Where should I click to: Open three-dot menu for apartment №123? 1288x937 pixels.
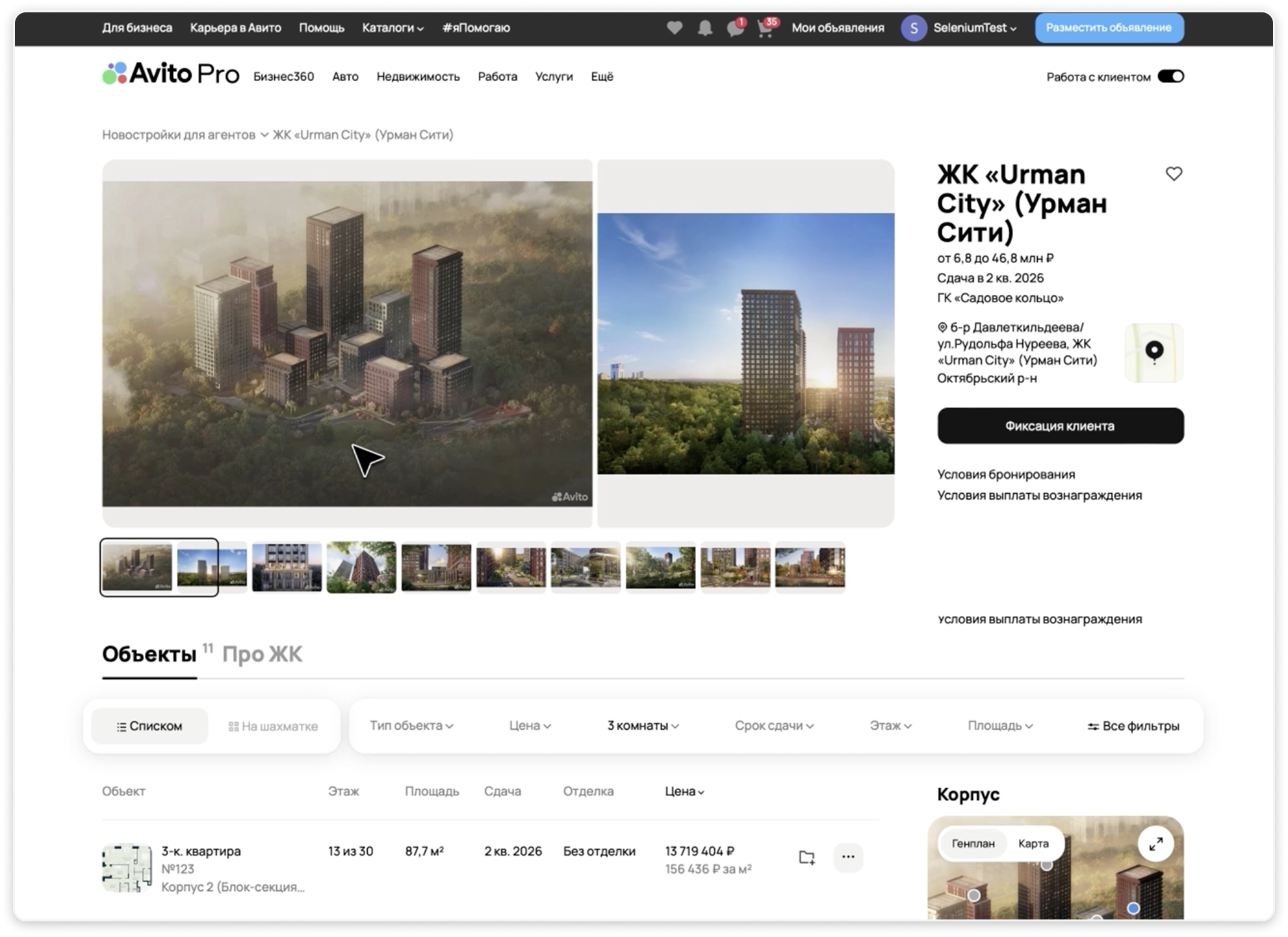[x=848, y=857]
